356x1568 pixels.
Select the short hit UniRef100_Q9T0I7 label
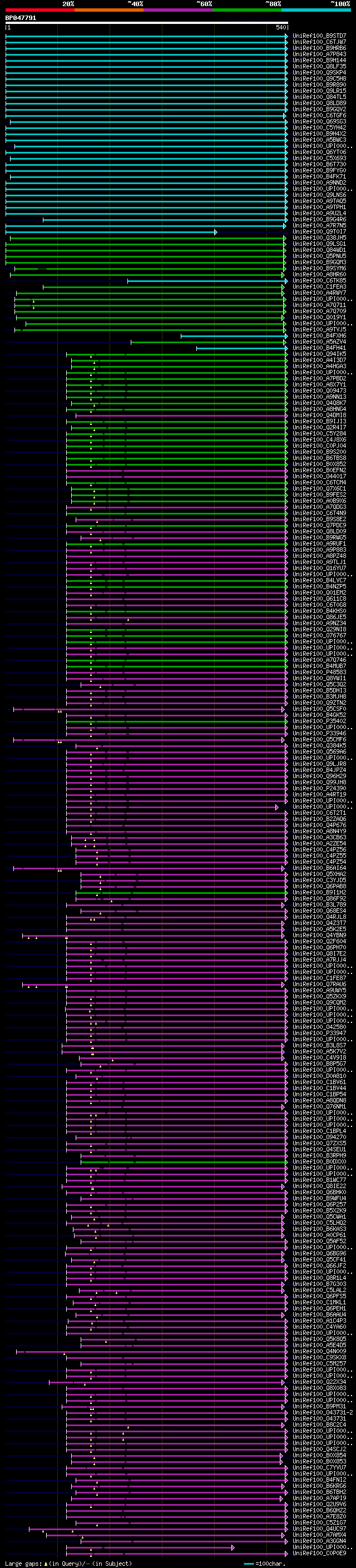click(319, 232)
